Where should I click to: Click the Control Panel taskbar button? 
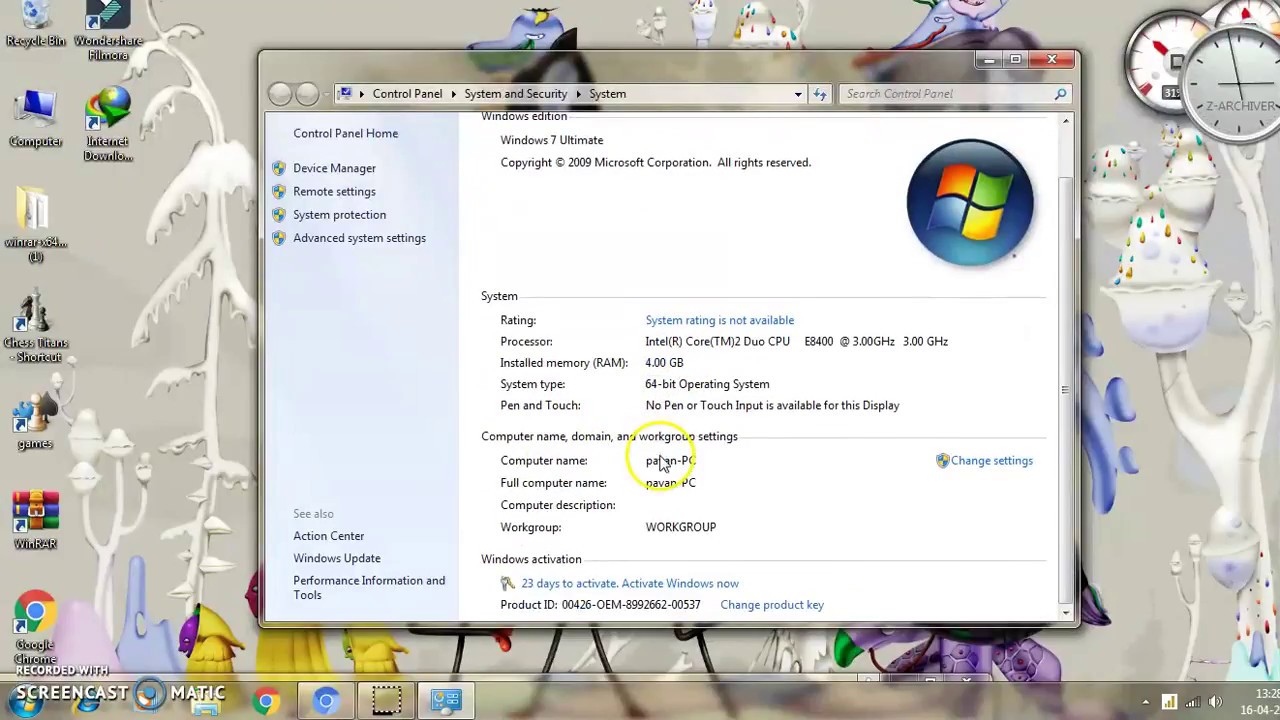(x=446, y=701)
